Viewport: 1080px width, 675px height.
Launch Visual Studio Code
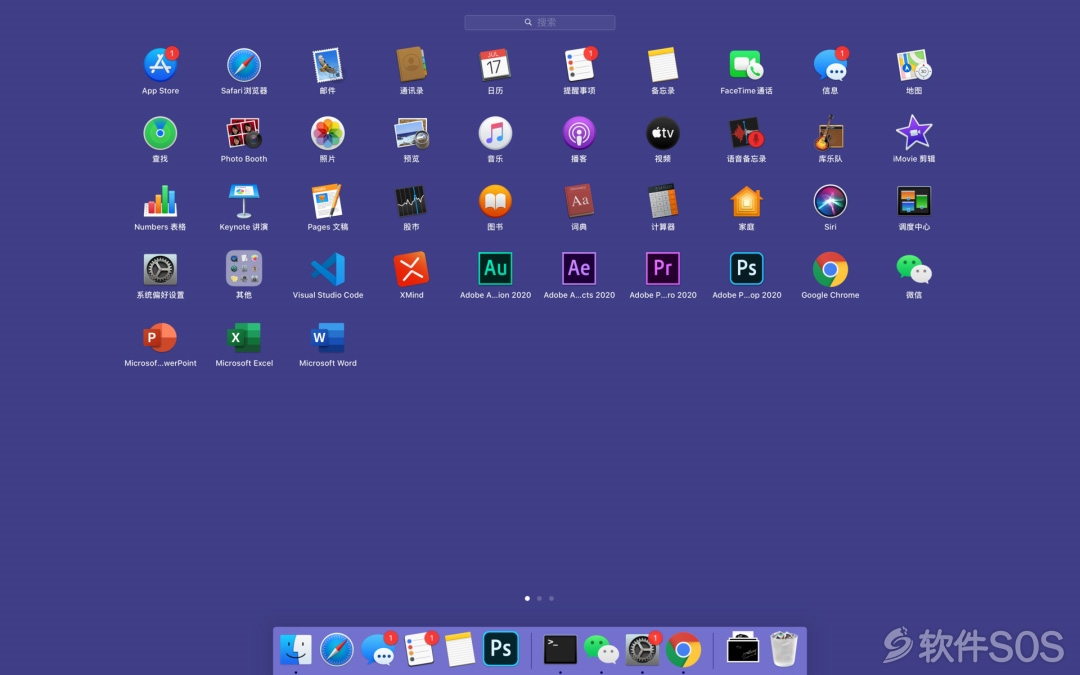pos(328,269)
